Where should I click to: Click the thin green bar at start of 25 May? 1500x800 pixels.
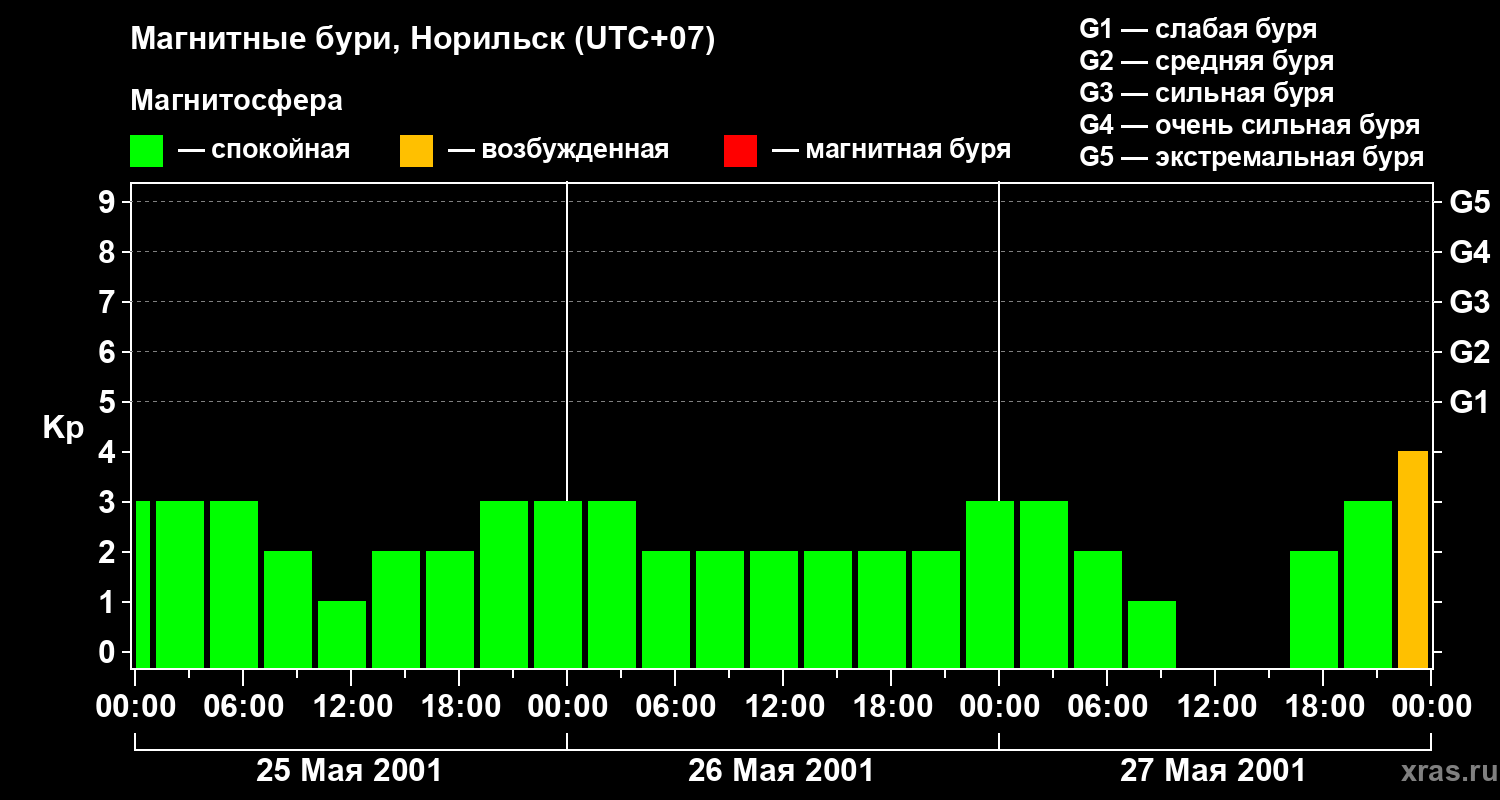coord(142,584)
